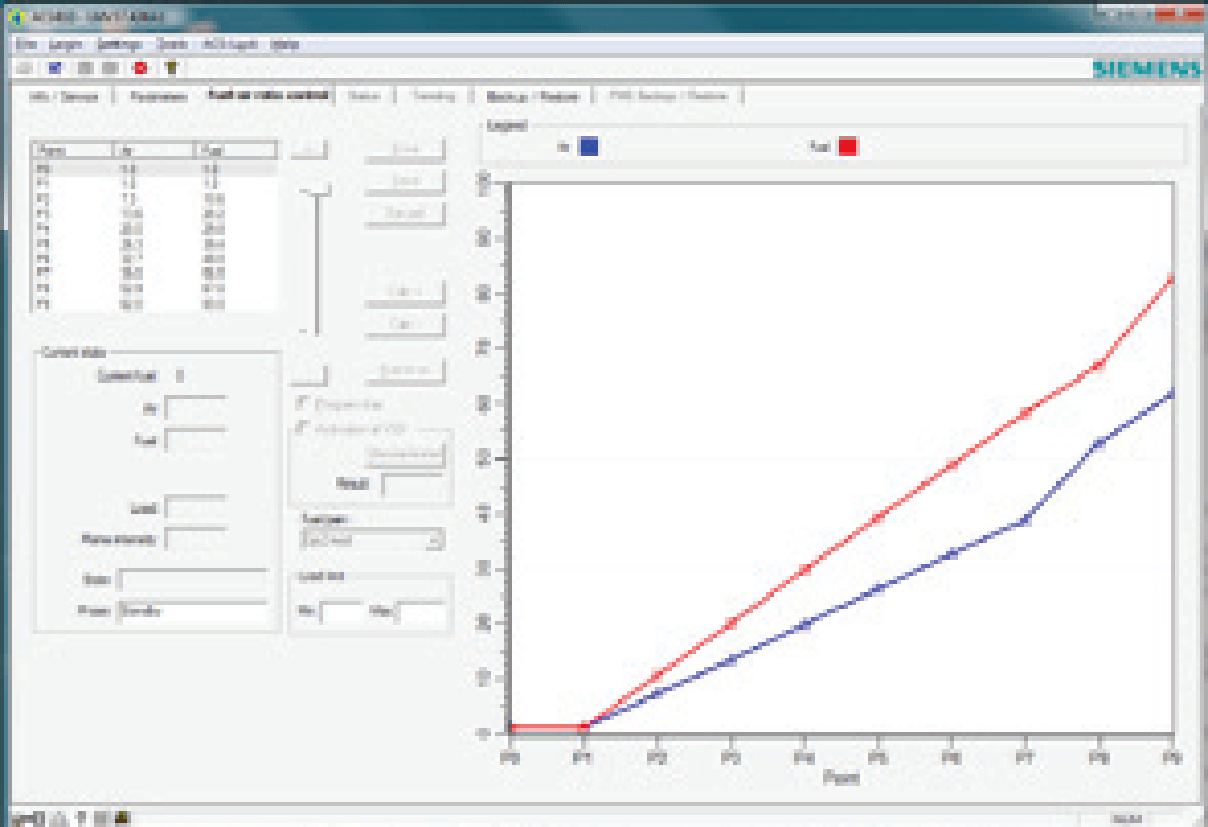
Task: Switch to the Parameters tab
Action: 160,96
